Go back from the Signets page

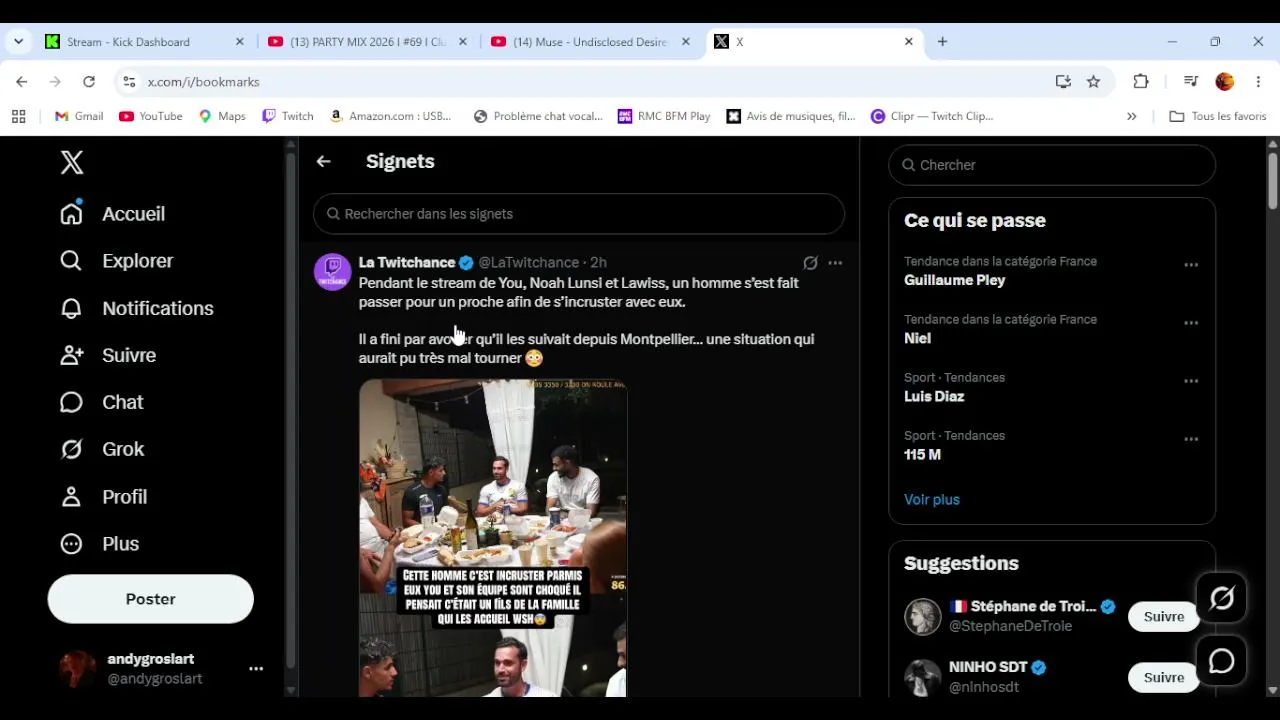[323, 161]
